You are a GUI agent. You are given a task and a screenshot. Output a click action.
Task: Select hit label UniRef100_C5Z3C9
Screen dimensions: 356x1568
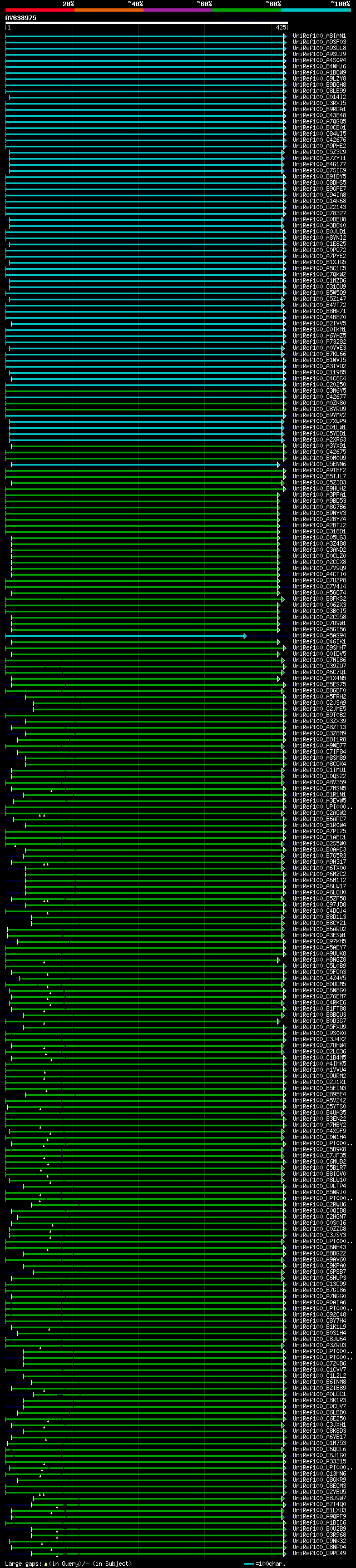[319, 152]
